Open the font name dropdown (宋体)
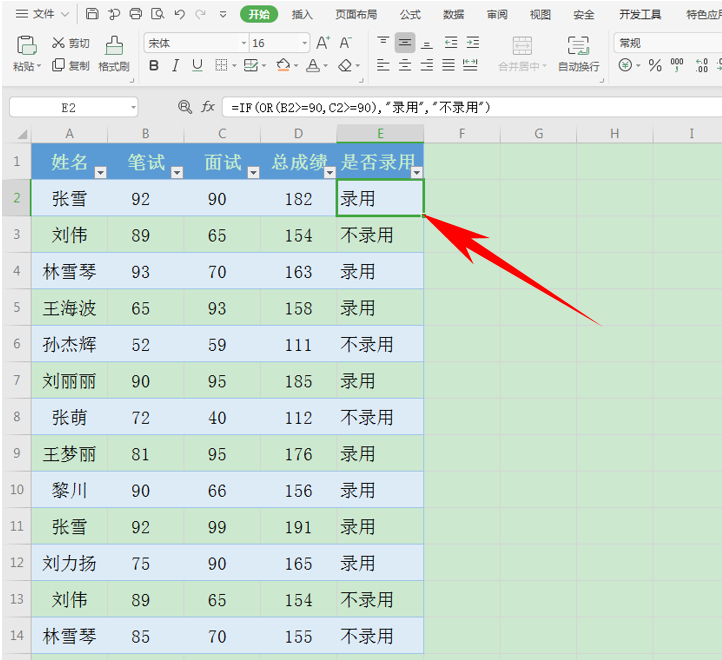Image resolution: width=722 pixels, height=660 pixels. click(243, 43)
